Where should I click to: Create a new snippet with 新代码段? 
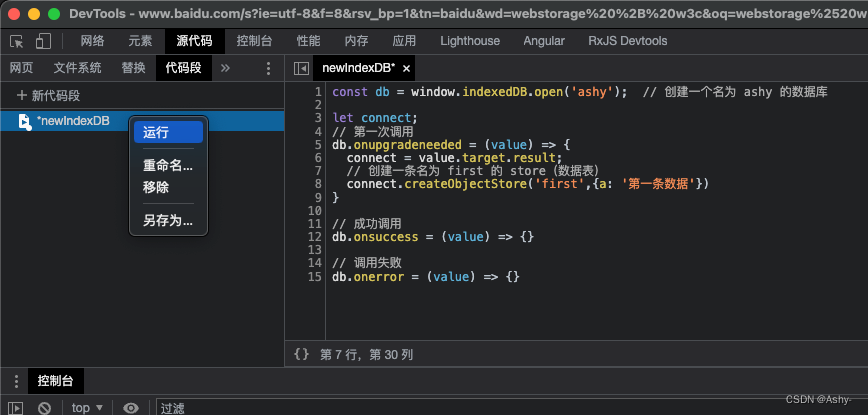tap(49, 96)
